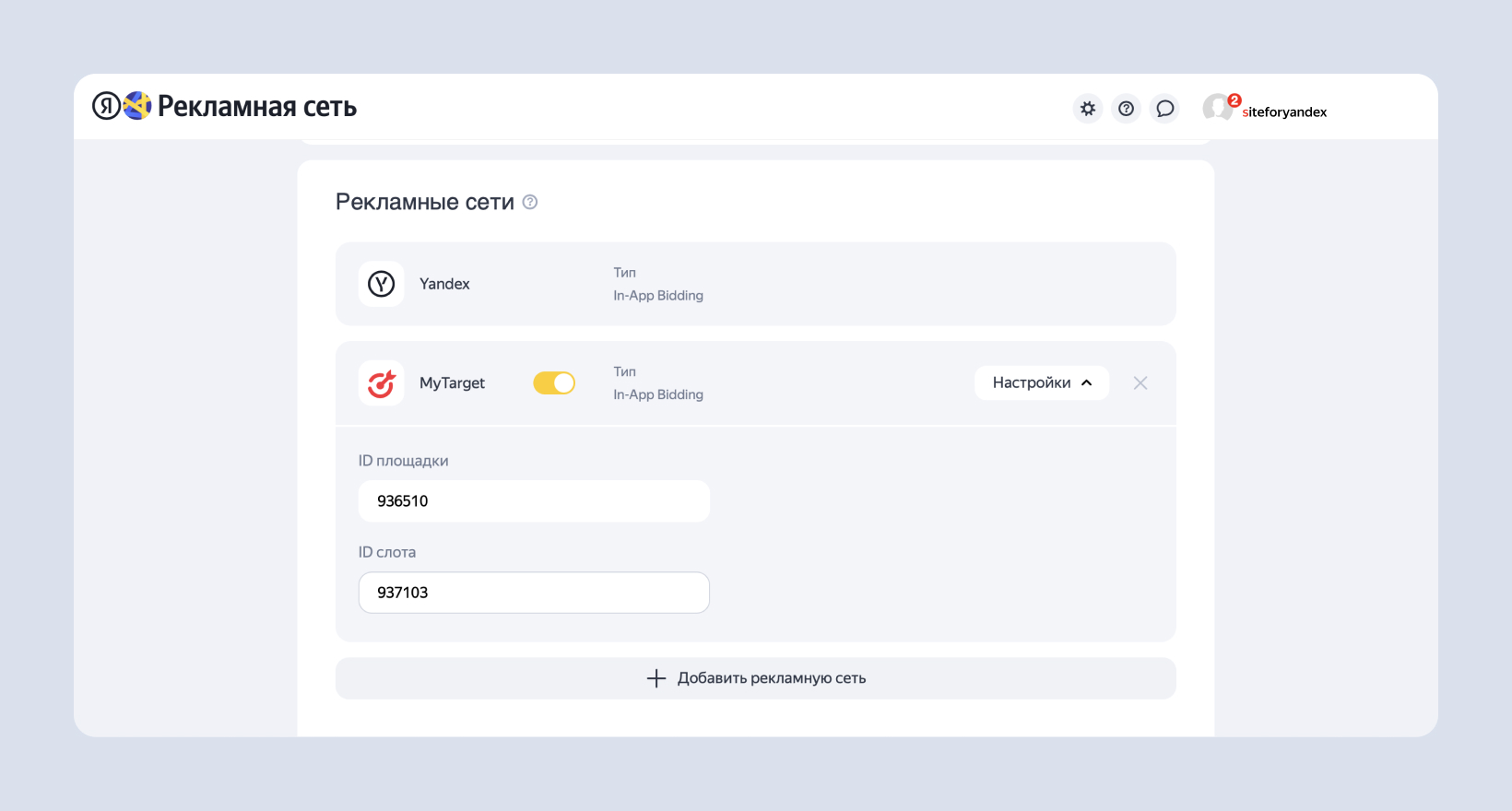Viewport: 1512px width, 811px height.
Task: Disable the MyTarget network toggle
Action: coord(554,383)
